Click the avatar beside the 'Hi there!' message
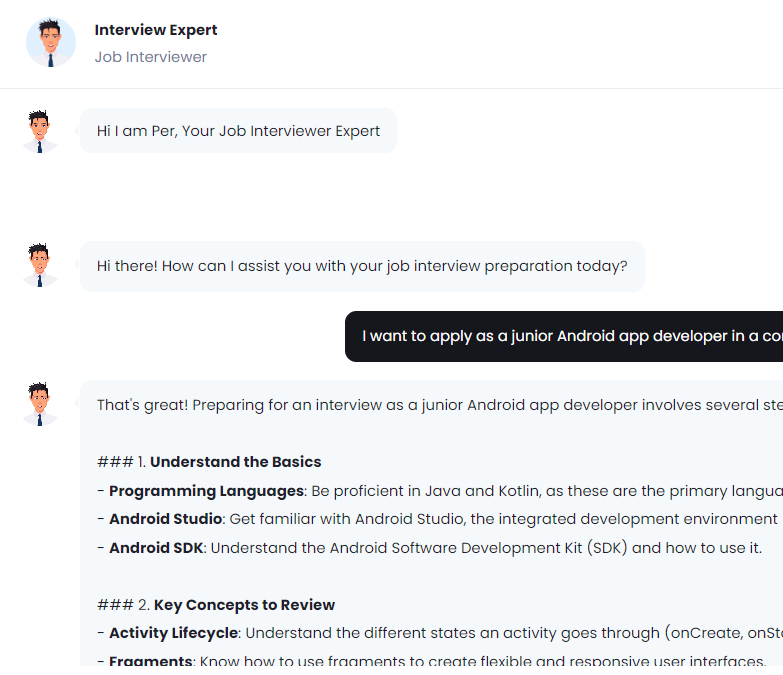The height and width of the screenshot is (675, 783). (39, 266)
